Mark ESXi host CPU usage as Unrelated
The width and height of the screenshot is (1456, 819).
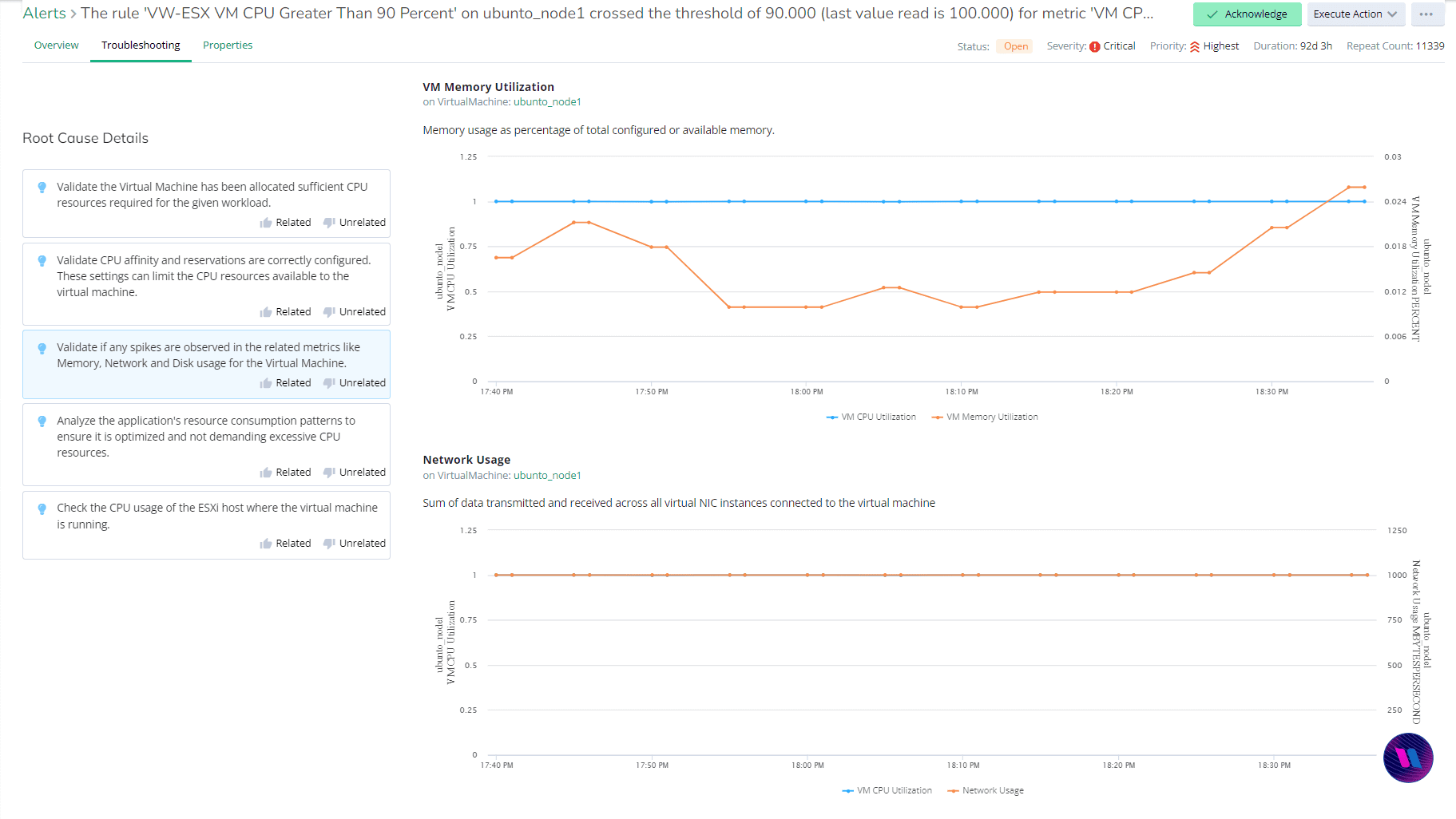click(355, 544)
